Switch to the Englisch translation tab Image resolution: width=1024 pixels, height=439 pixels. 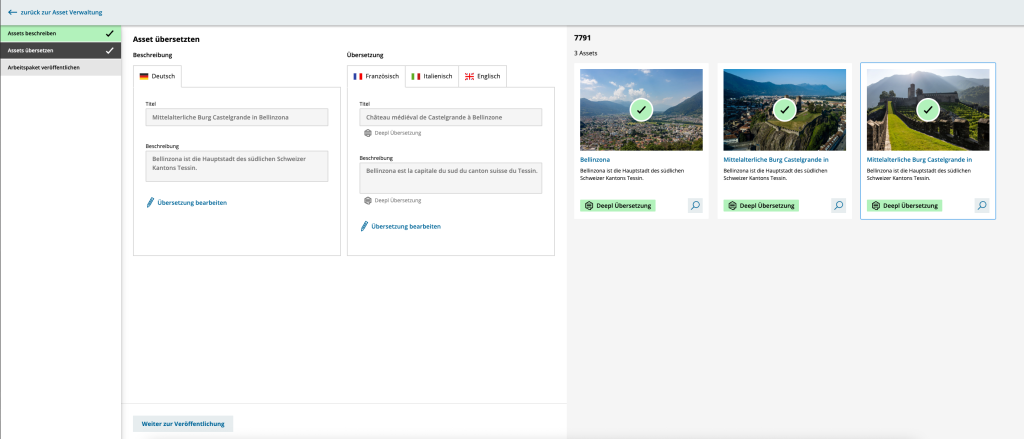(x=482, y=76)
